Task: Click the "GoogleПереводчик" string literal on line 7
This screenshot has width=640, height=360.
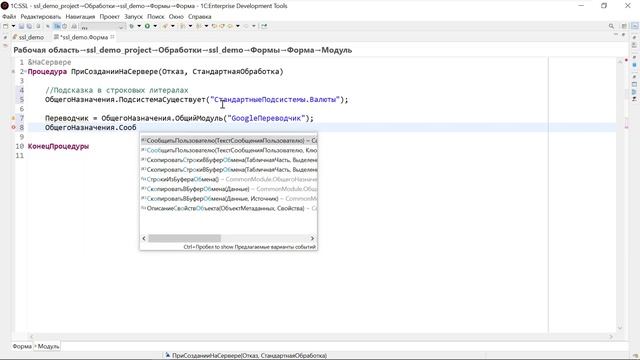Action: point(267,118)
